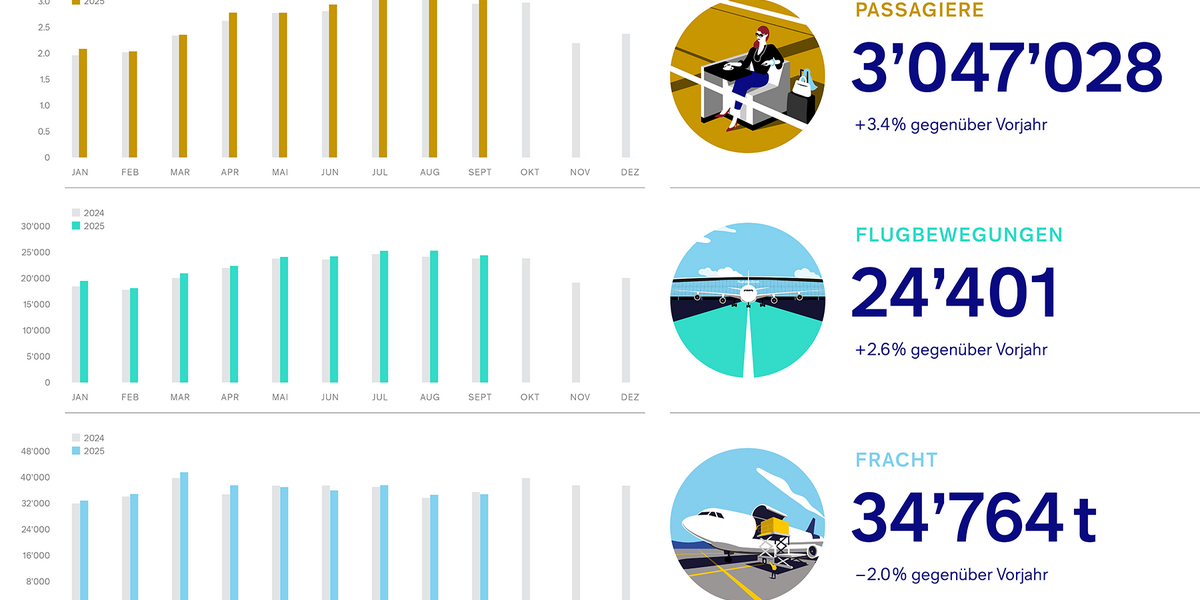Click the +3.4% gegenüber Vorjahr text

point(950,126)
